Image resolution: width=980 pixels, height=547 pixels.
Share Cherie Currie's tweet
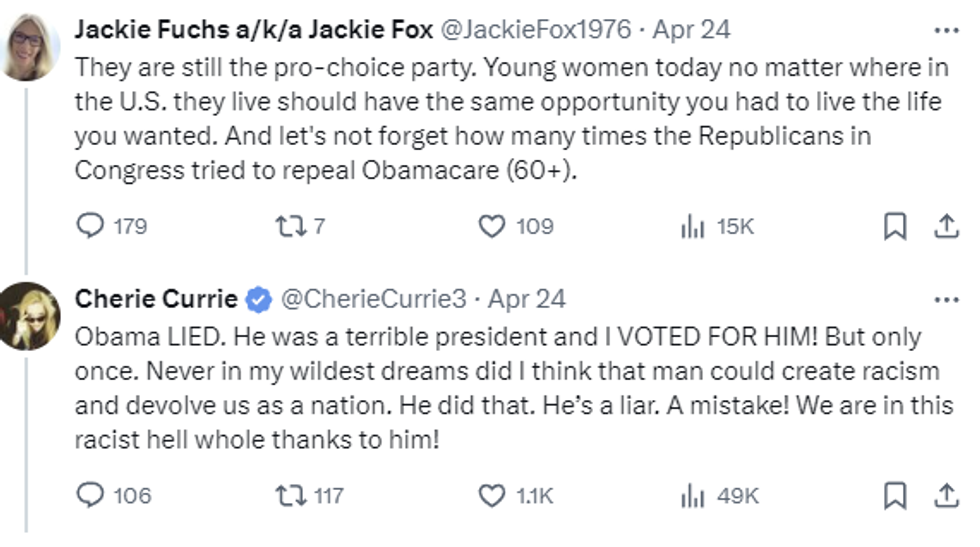pos(945,495)
